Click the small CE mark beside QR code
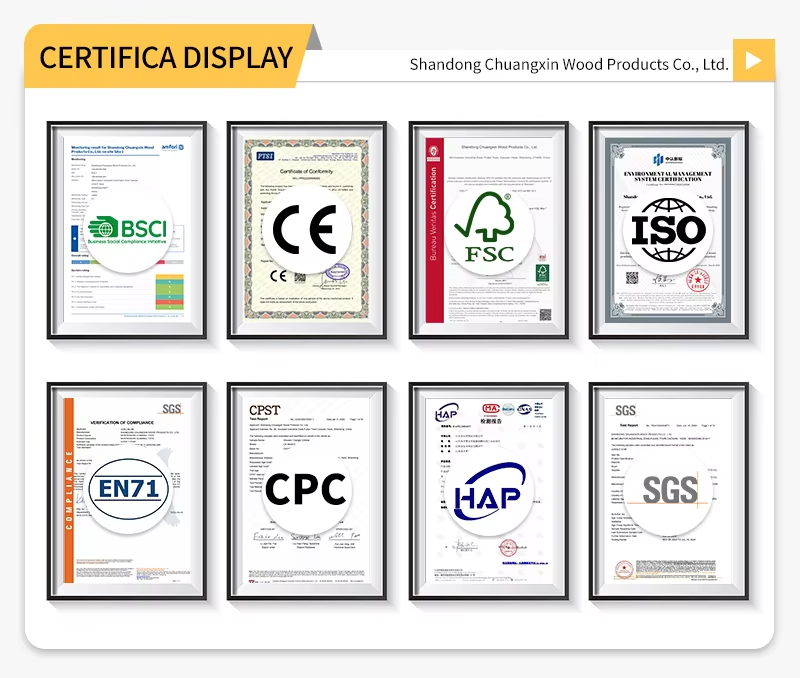This screenshot has width=800, height=678. coord(279,276)
